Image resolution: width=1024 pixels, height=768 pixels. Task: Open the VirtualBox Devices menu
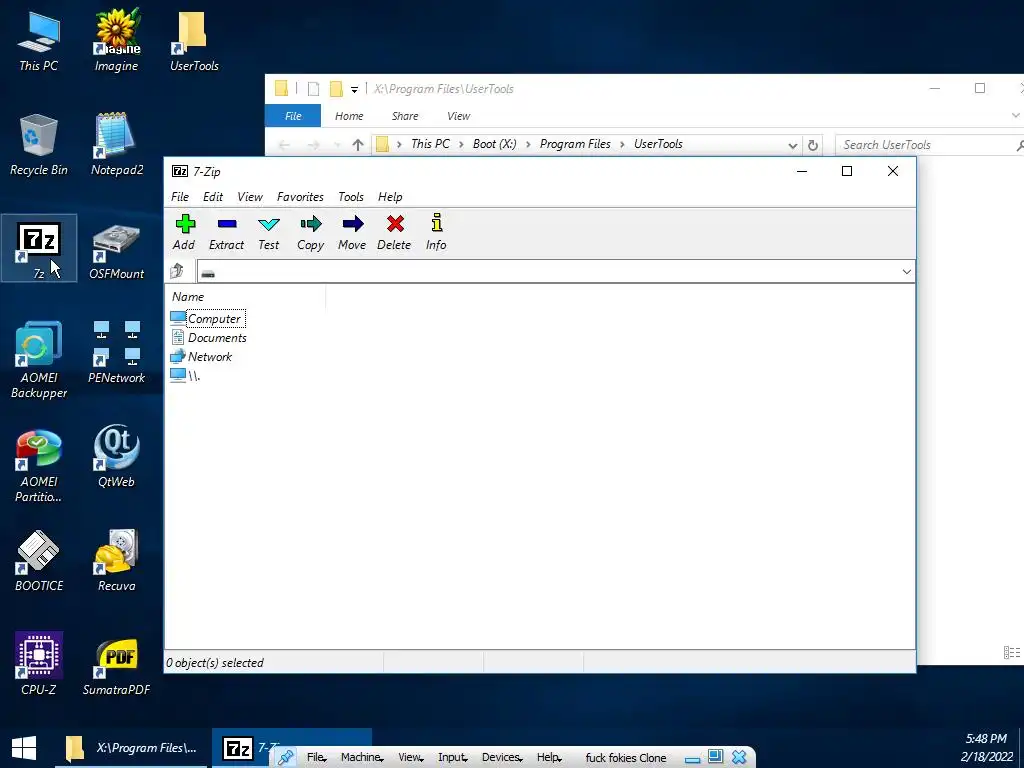(x=502, y=758)
